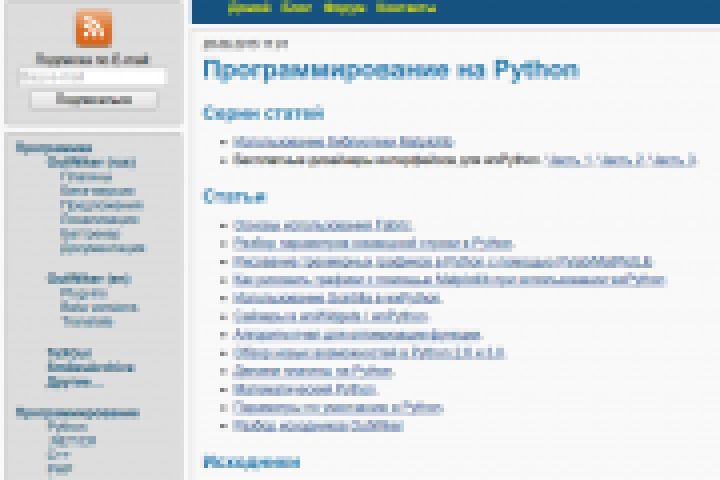The height and width of the screenshot is (480, 720).
Task: Open the third top navigation bar item
Action: click(x=344, y=7)
